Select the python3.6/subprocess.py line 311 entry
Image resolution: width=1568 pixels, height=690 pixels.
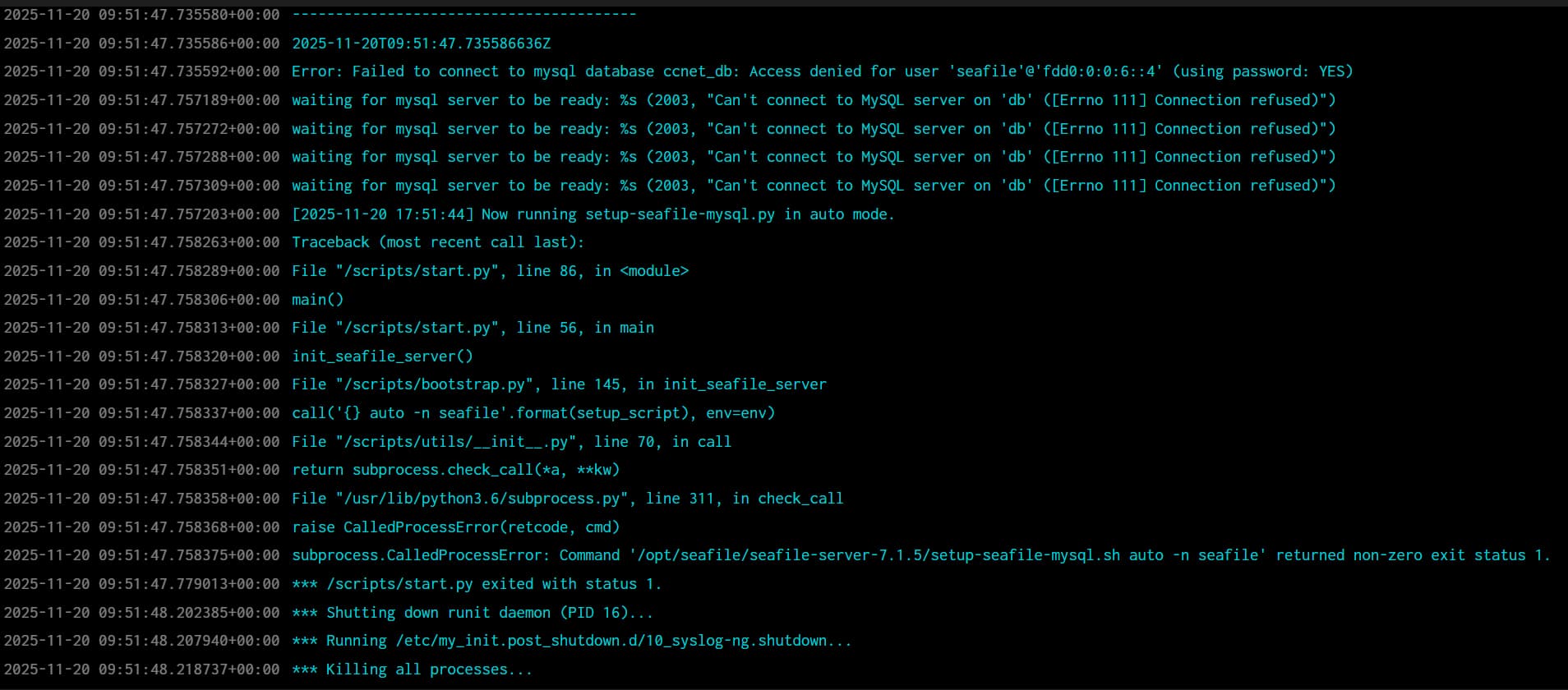click(x=567, y=499)
